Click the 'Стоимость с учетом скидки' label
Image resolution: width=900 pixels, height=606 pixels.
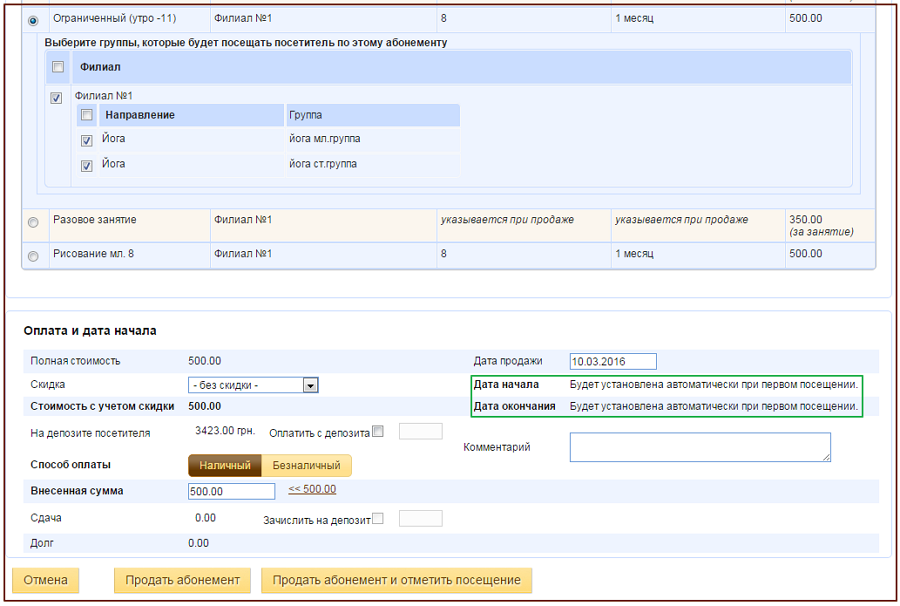[102, 406]
